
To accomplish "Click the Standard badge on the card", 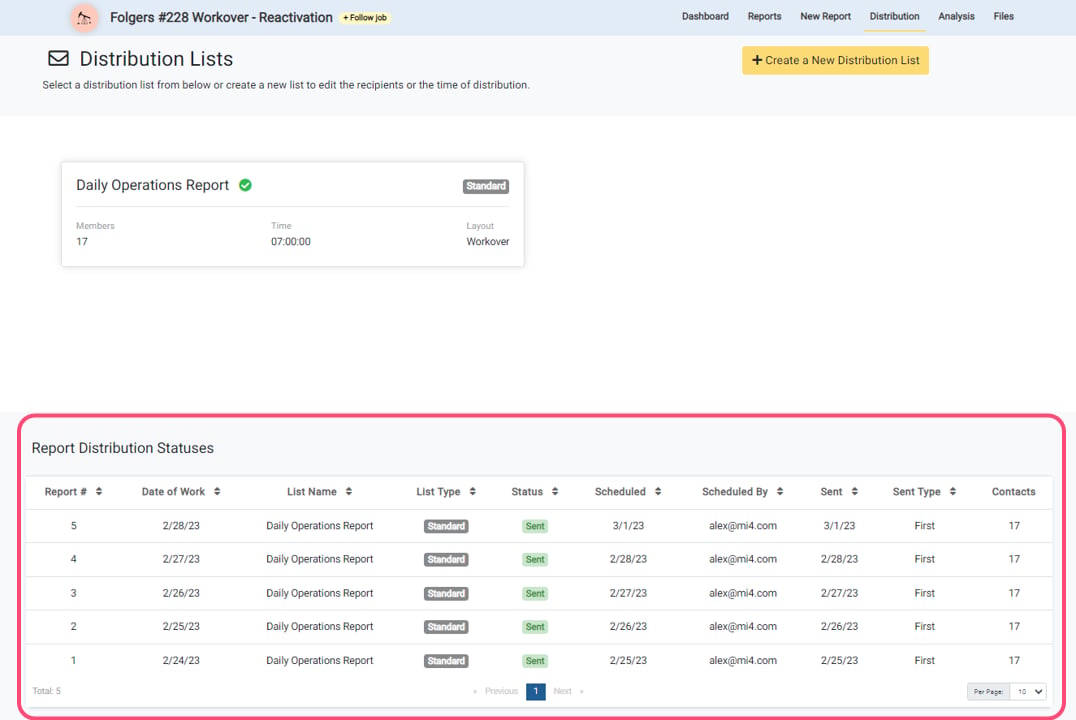I will click(x=486, y=186).
